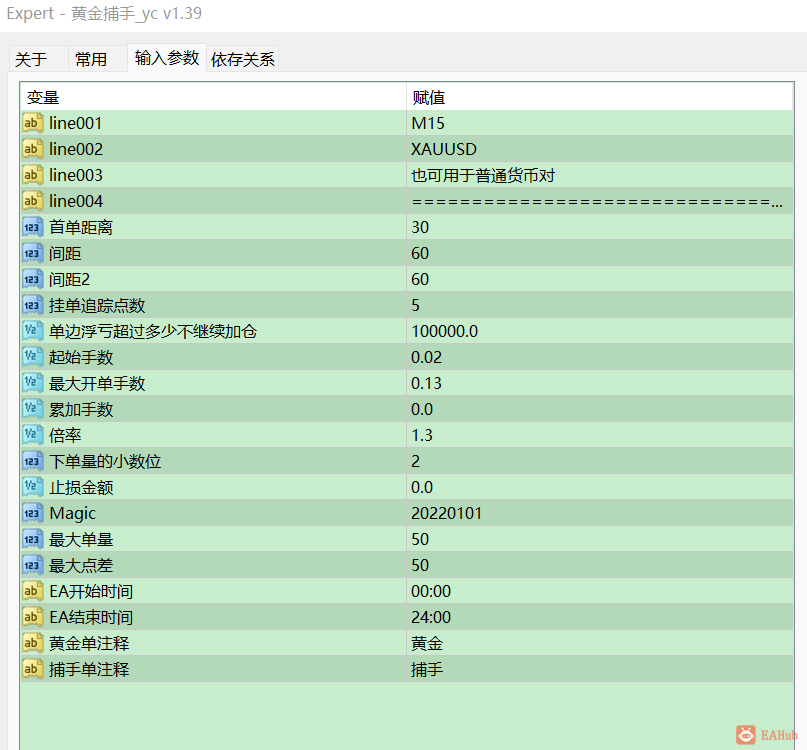
Task: Click the string icon beside 捕手单注释
Action: 32,669
